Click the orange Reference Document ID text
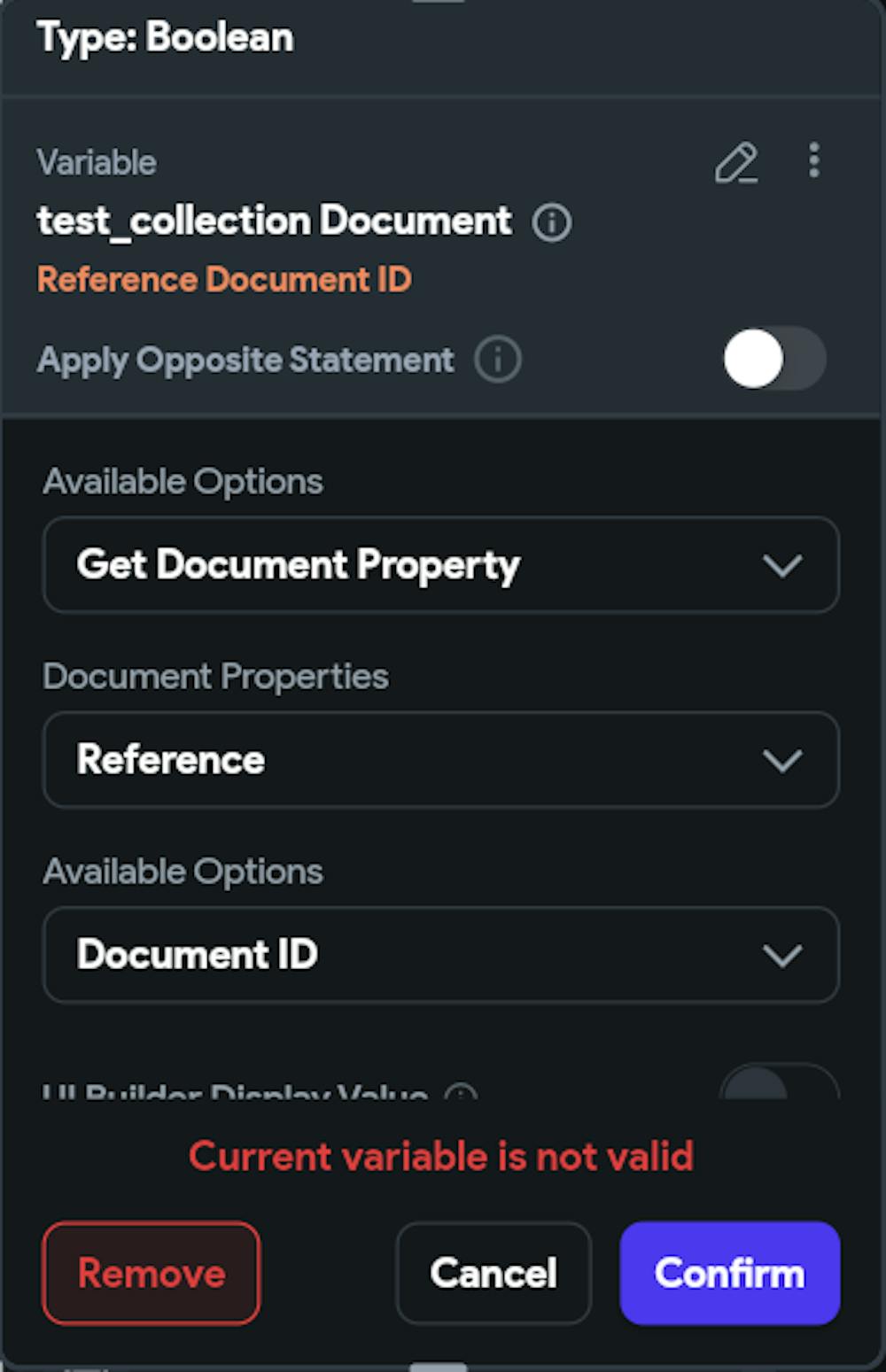Screen dimensions: 886x1372 click(x=224, y=280)
